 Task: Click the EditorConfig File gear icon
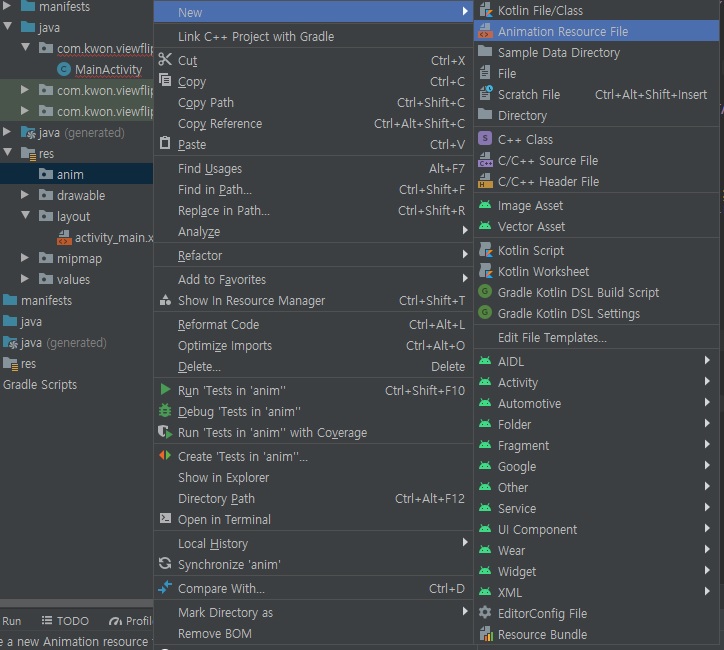[x=485, y=613]
